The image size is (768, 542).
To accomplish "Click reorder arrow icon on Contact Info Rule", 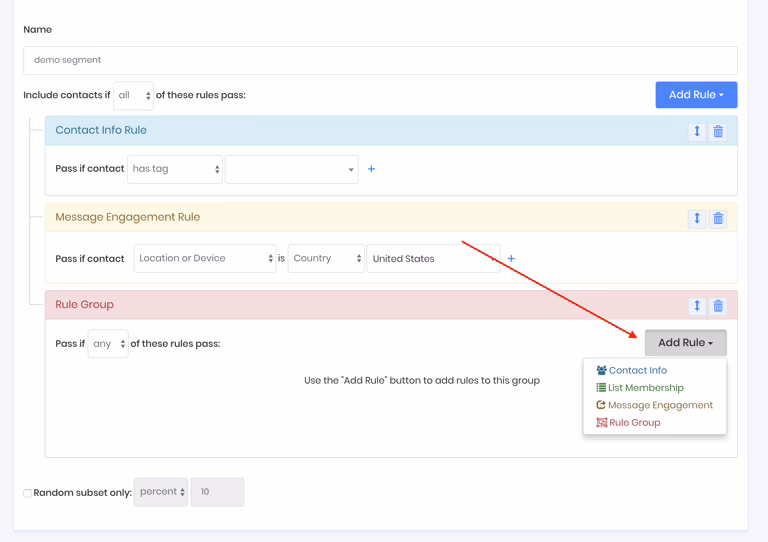I will click(x=697, y=131).
